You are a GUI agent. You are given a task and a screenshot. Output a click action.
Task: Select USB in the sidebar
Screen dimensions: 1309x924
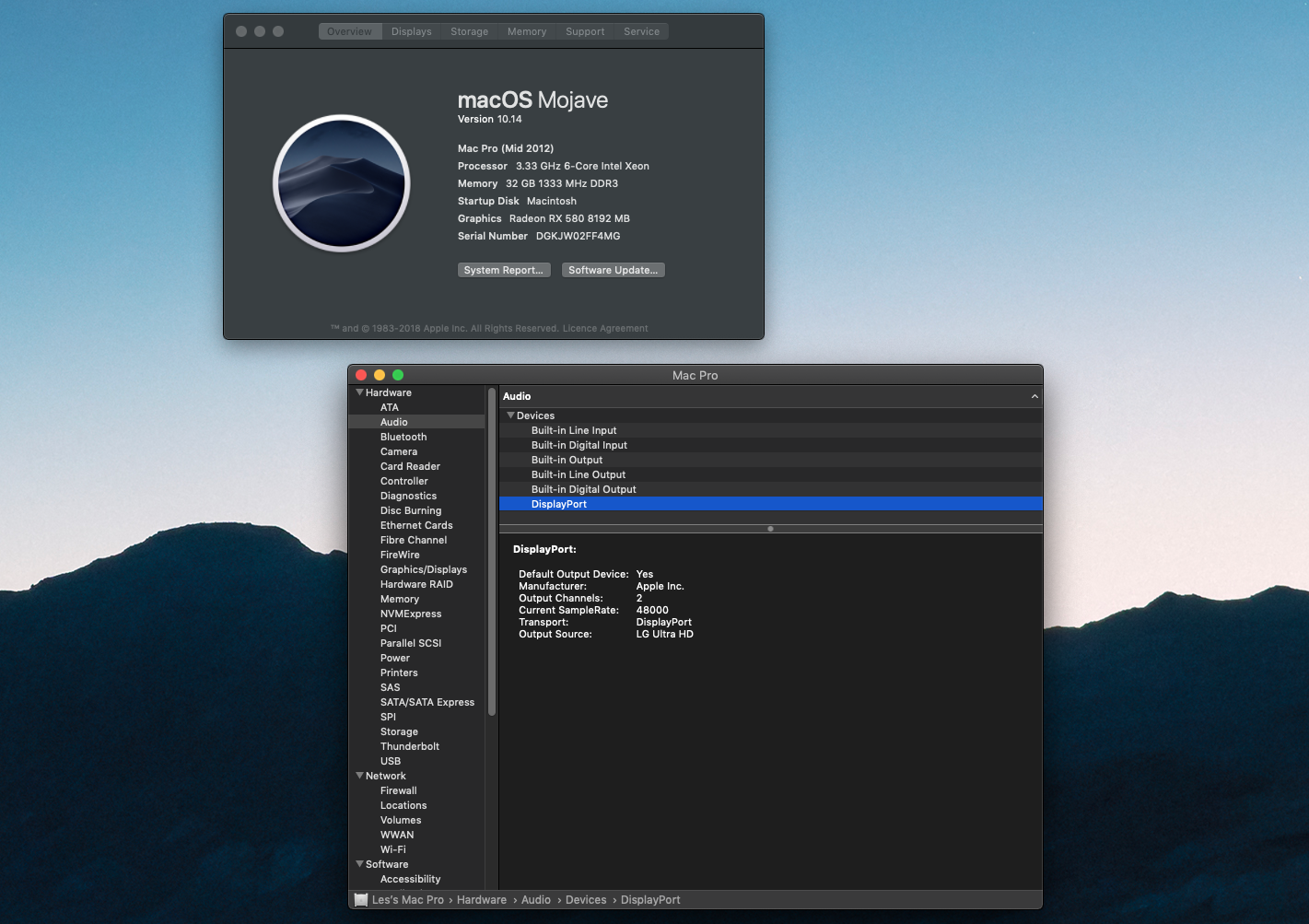(x=416, y=761)
